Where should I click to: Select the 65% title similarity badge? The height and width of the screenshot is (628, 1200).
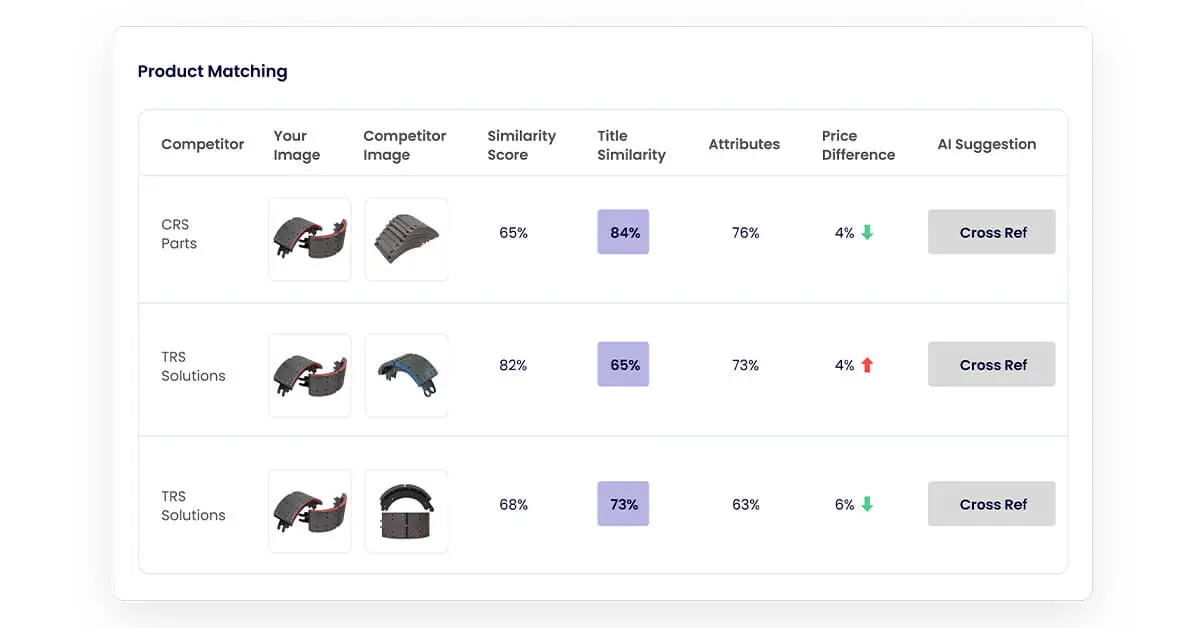[623, 365]
